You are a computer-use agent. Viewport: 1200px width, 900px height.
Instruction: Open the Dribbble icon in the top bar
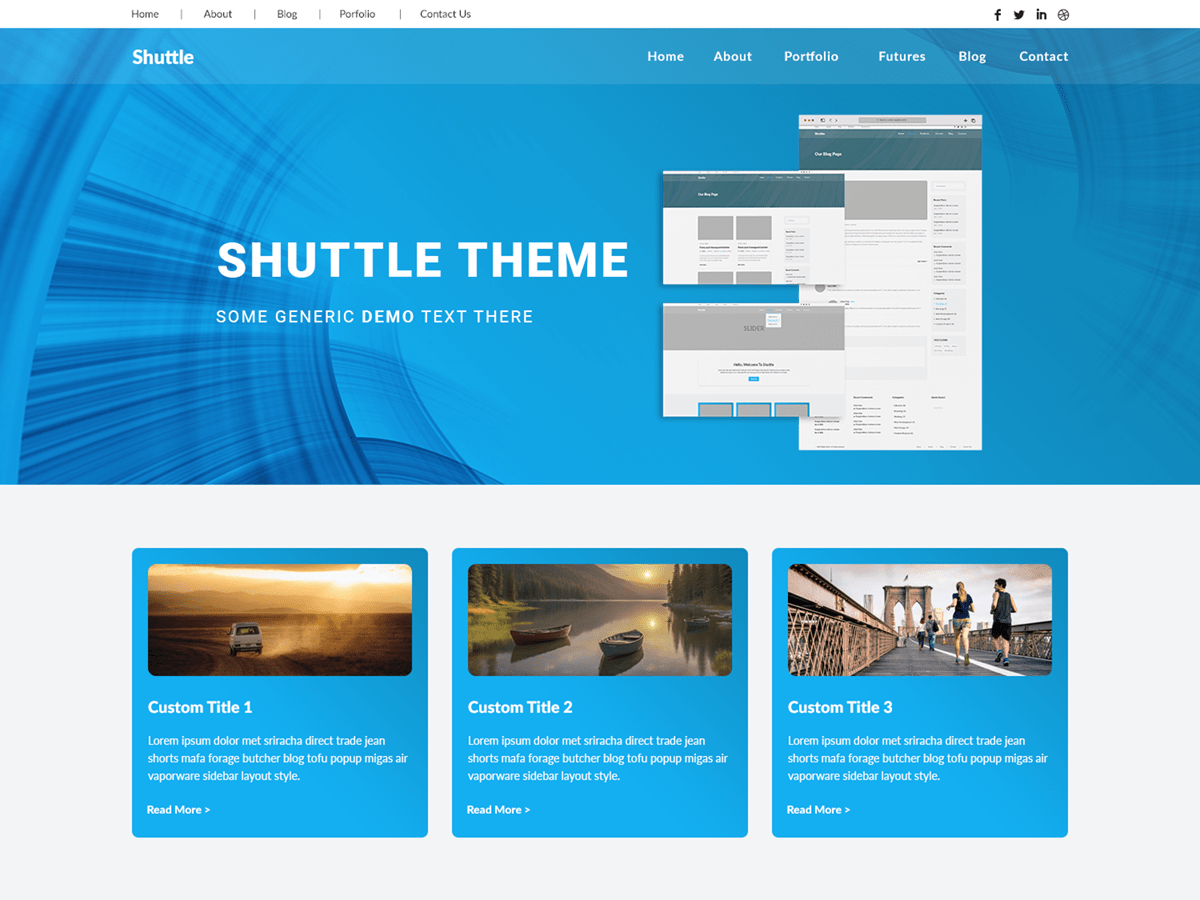[x=1062, y=14]
